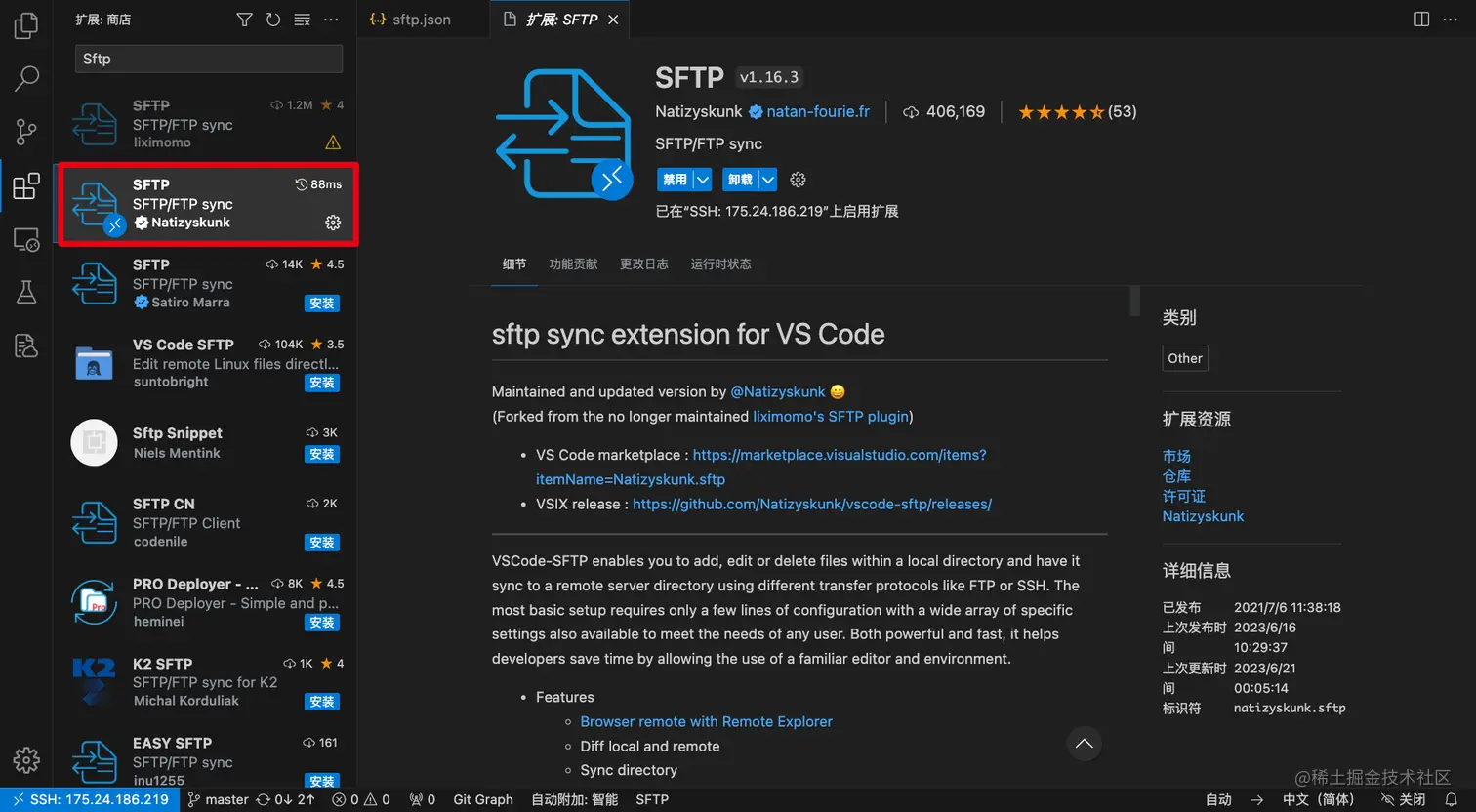Click the large SFTP extension logo

tap(564, 134)
